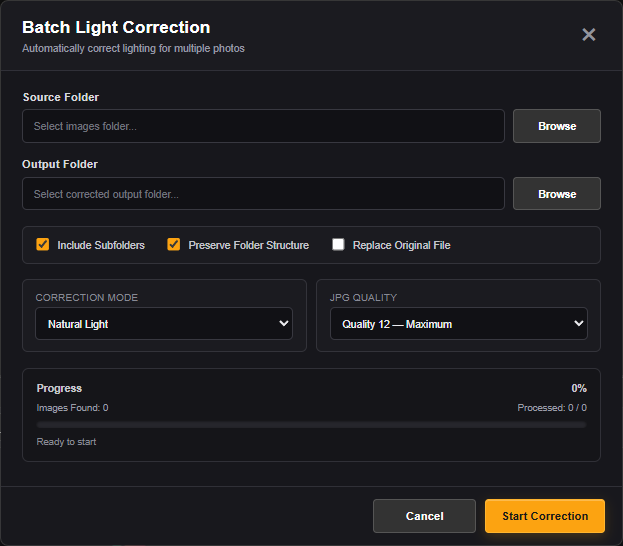Enable Replace Original File checkbox
623x546 pixels.
click(x=338, y=244)
